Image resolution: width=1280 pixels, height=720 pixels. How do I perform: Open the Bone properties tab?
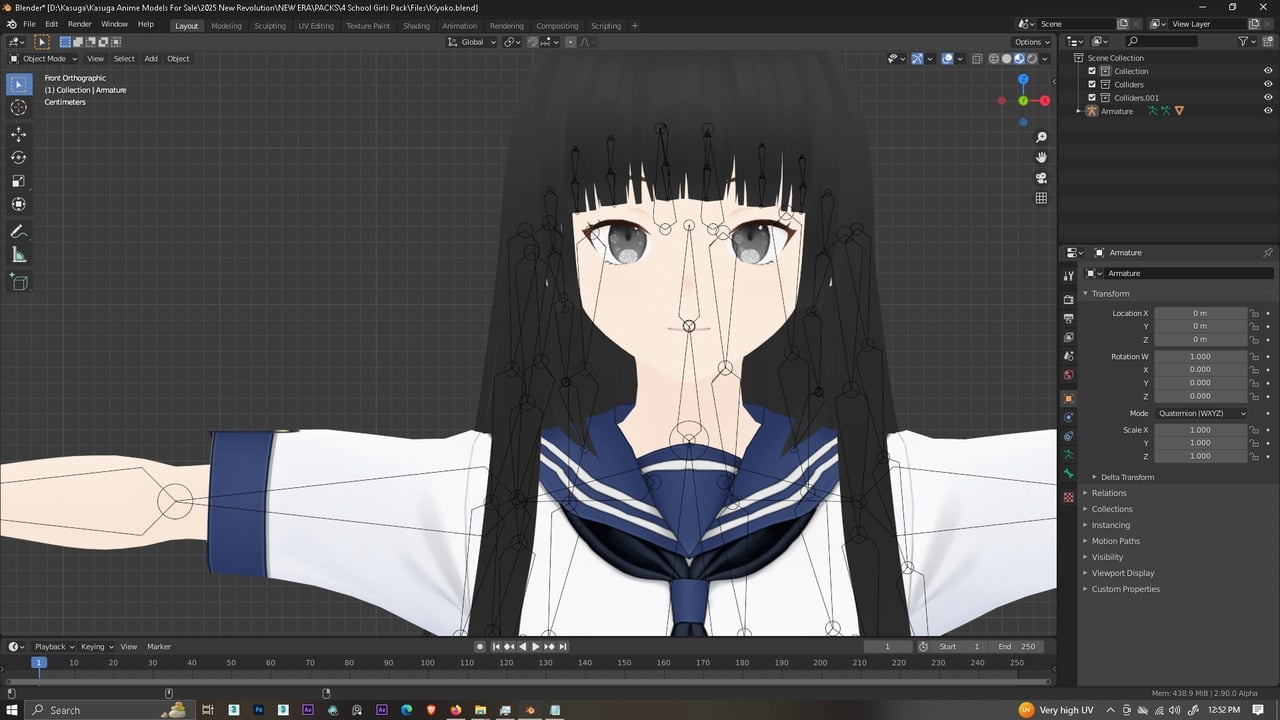(1069, 474)
